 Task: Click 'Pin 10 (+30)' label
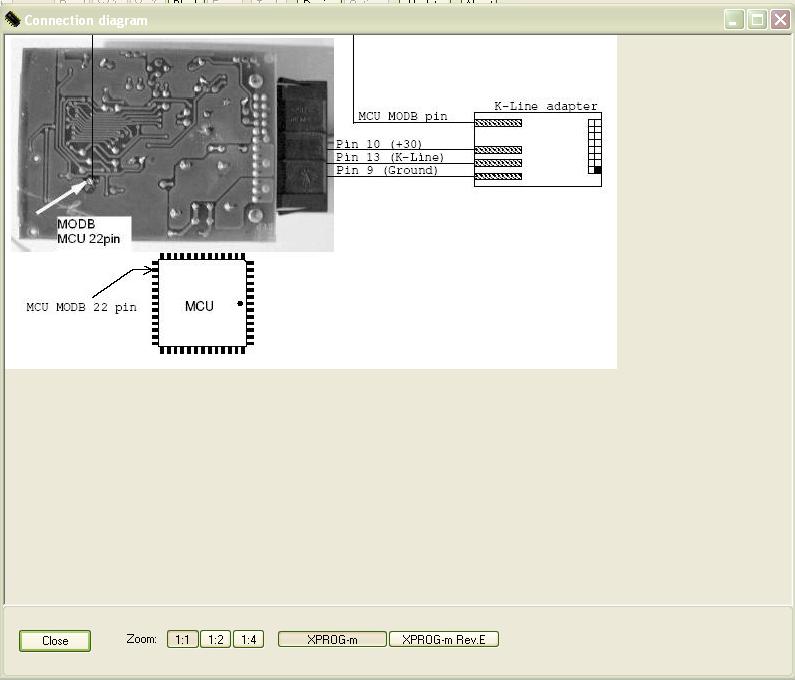point(379,144)
